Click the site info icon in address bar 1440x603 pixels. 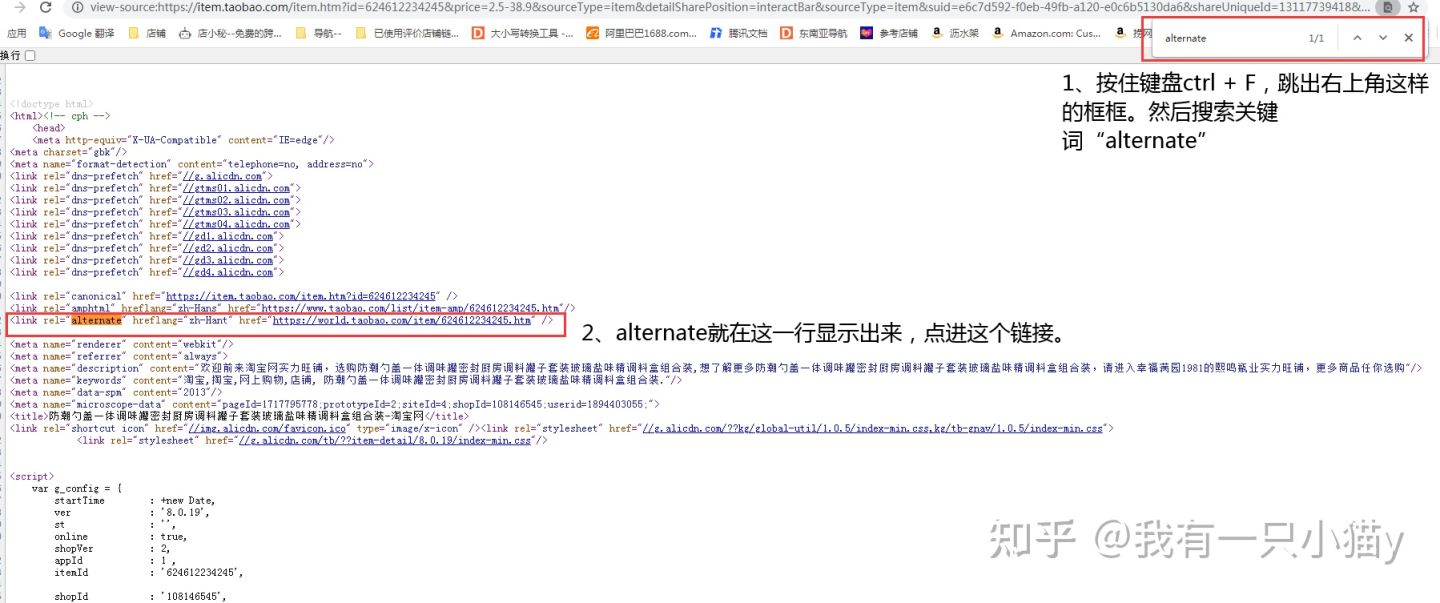(x=77, y=7)
